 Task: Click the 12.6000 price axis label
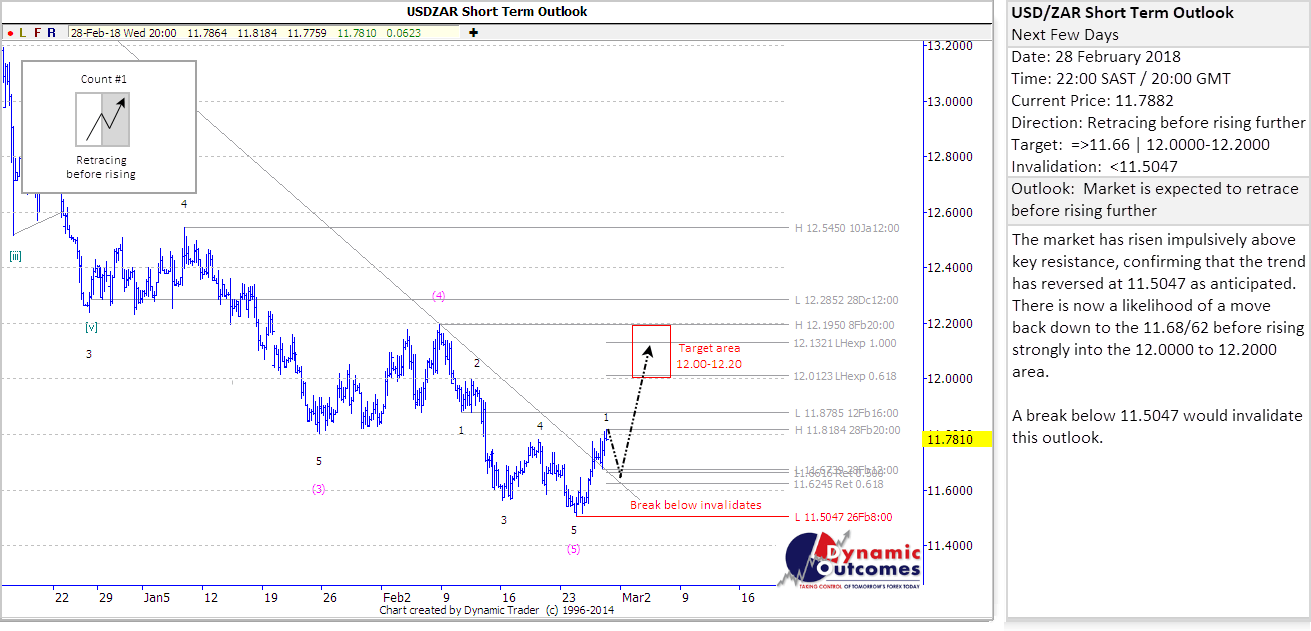coord(949,213)
